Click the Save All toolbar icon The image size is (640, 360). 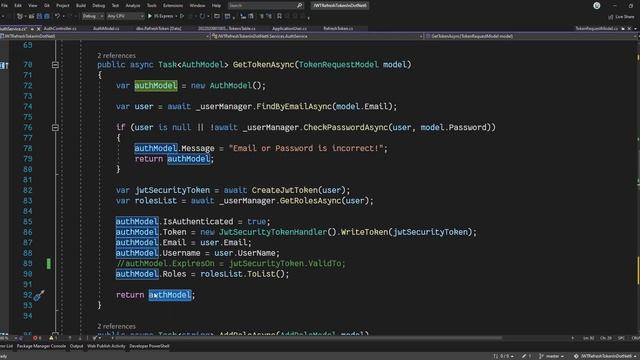coord(47,16)
